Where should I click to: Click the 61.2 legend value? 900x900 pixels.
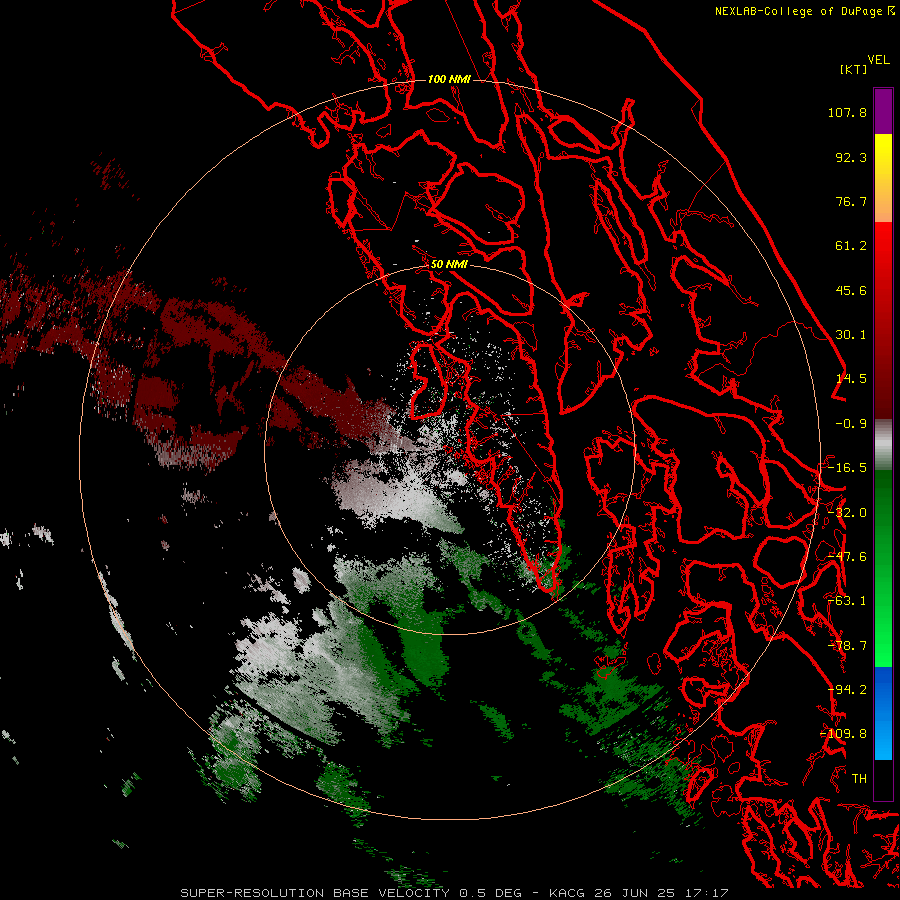851,246
